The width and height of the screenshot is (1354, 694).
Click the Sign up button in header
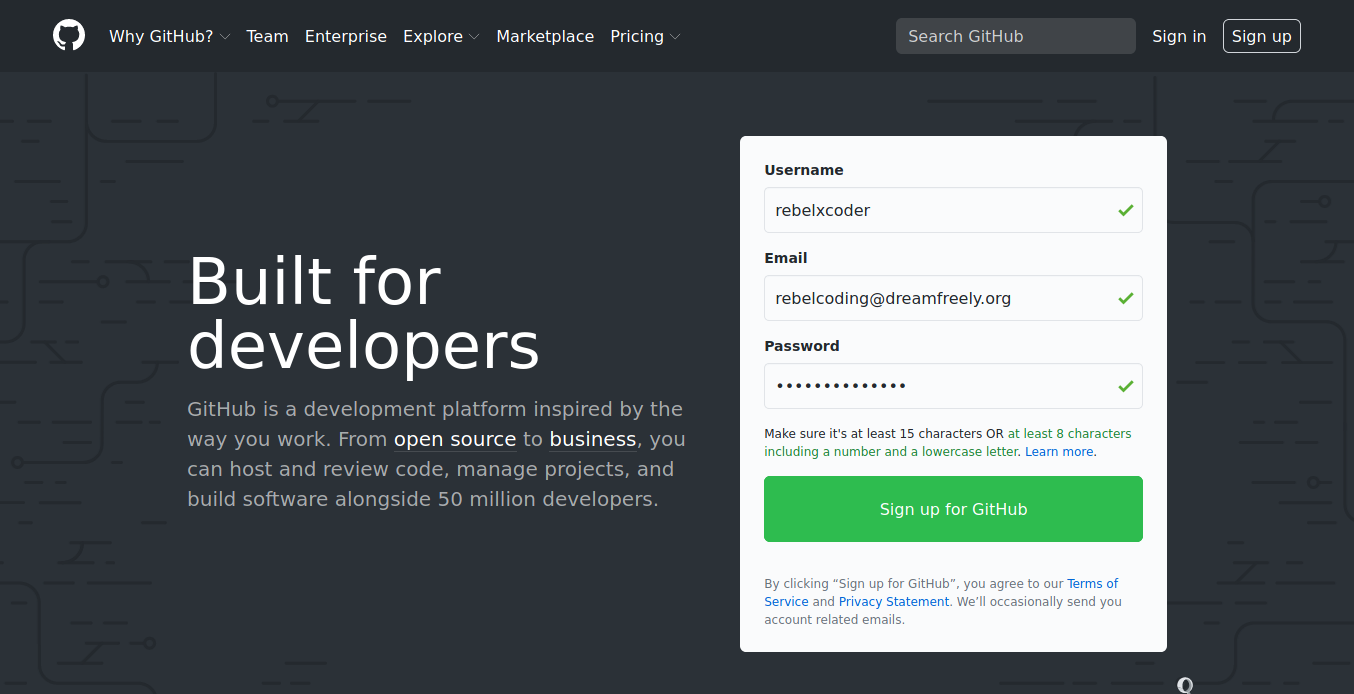tap(1261, 36)
